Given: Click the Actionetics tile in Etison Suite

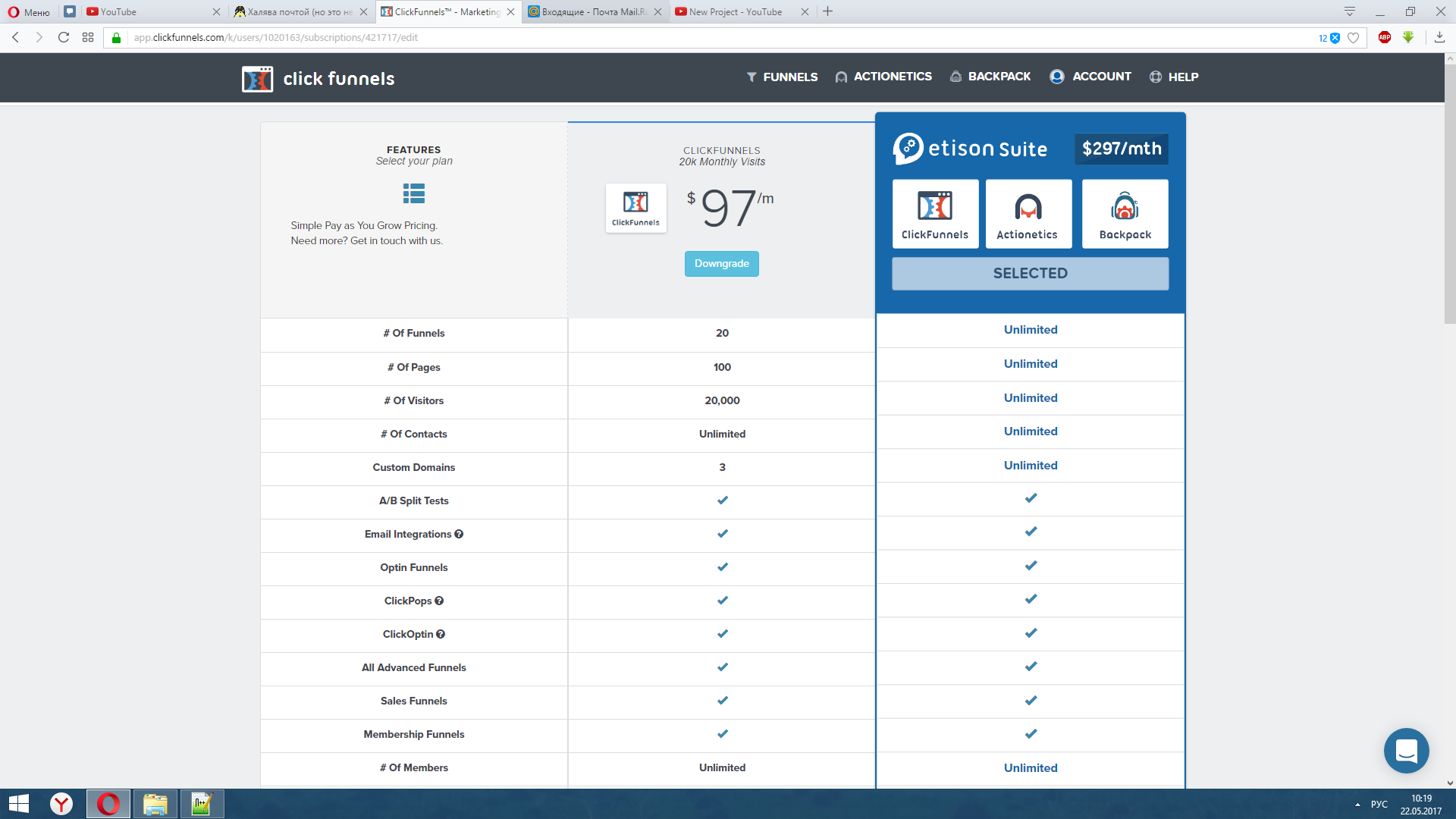Looking at the screenshot, I should [1028, 214].
